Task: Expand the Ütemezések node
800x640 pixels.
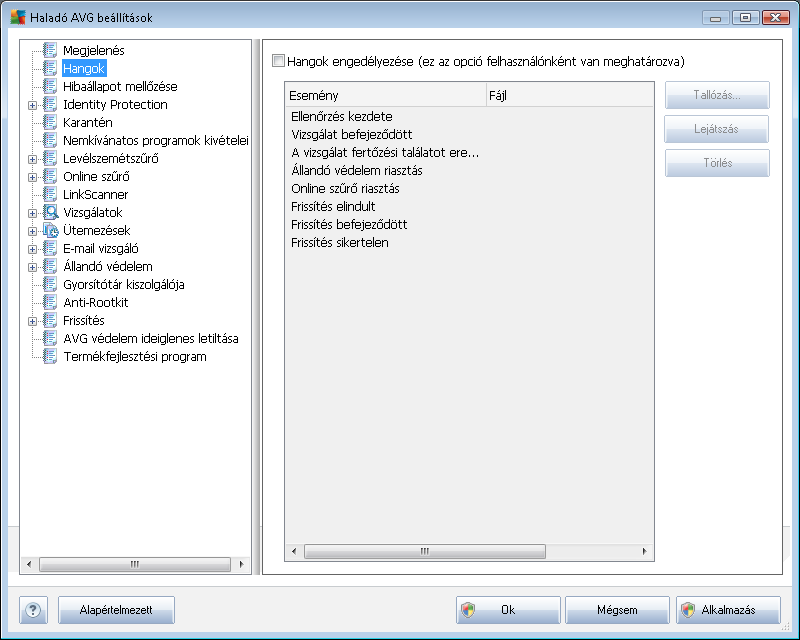Action: [x=32, y=231]
